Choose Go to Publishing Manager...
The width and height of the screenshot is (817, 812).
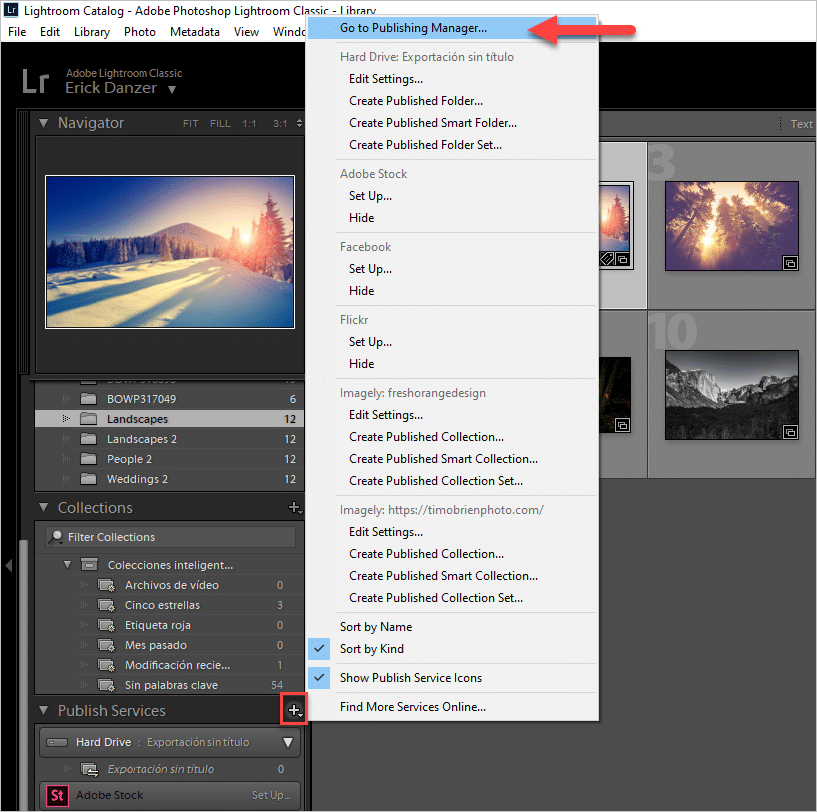pos(452,28)
